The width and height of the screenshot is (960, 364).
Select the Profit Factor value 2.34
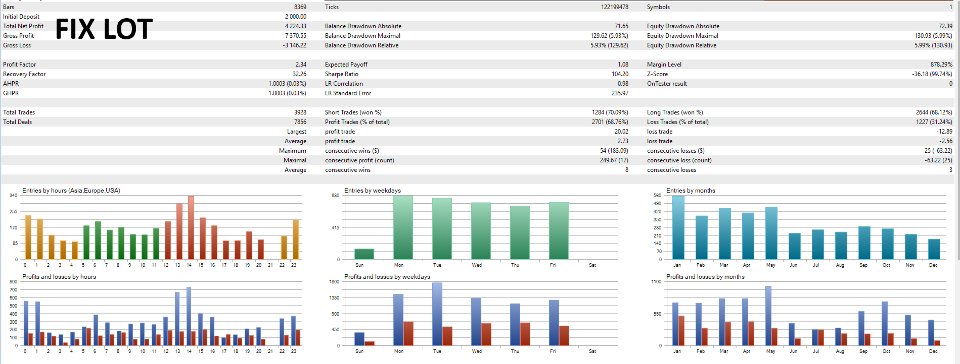coord(301,64)
